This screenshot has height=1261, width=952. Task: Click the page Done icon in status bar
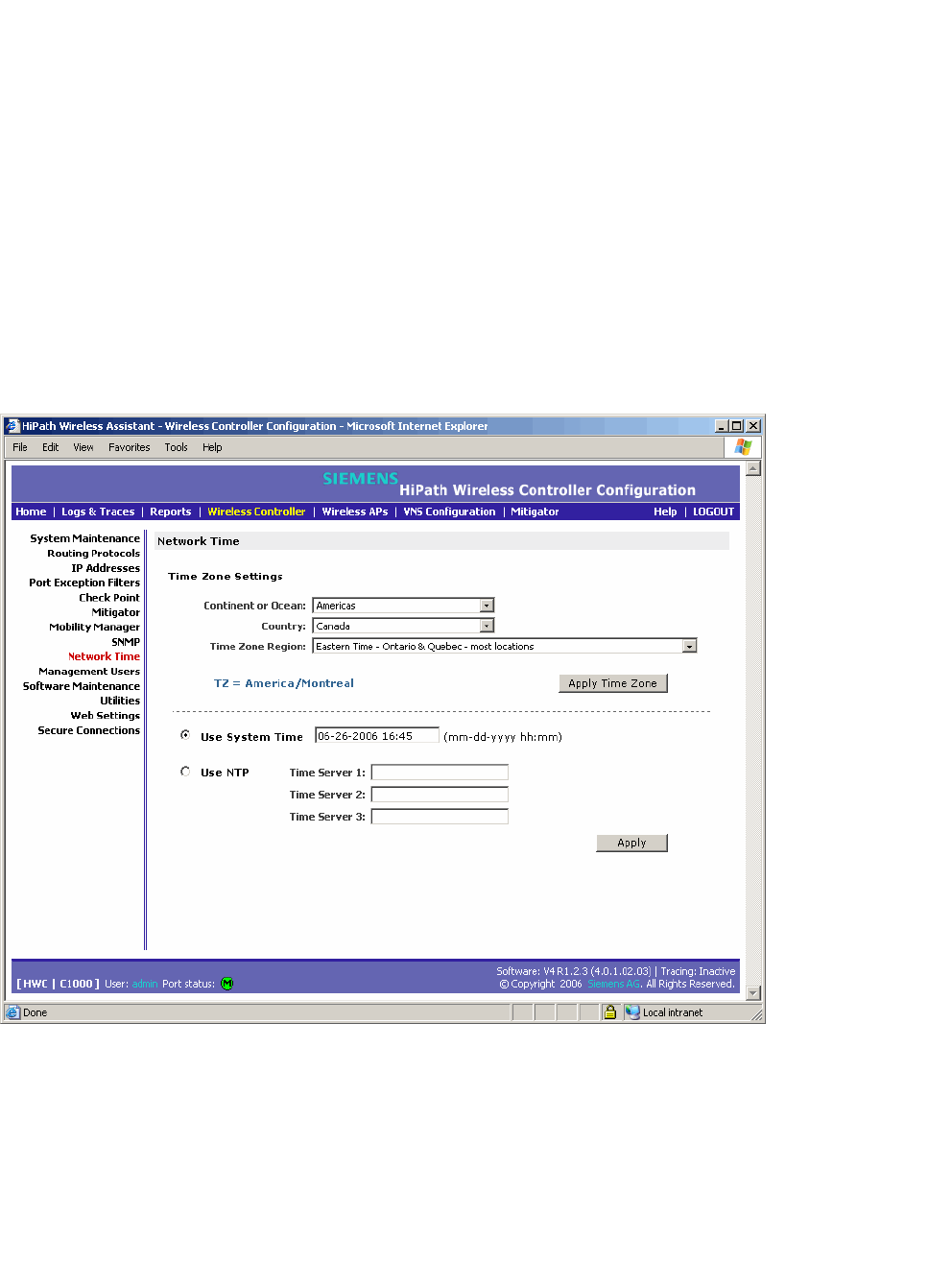click(x=12, y=1012)
